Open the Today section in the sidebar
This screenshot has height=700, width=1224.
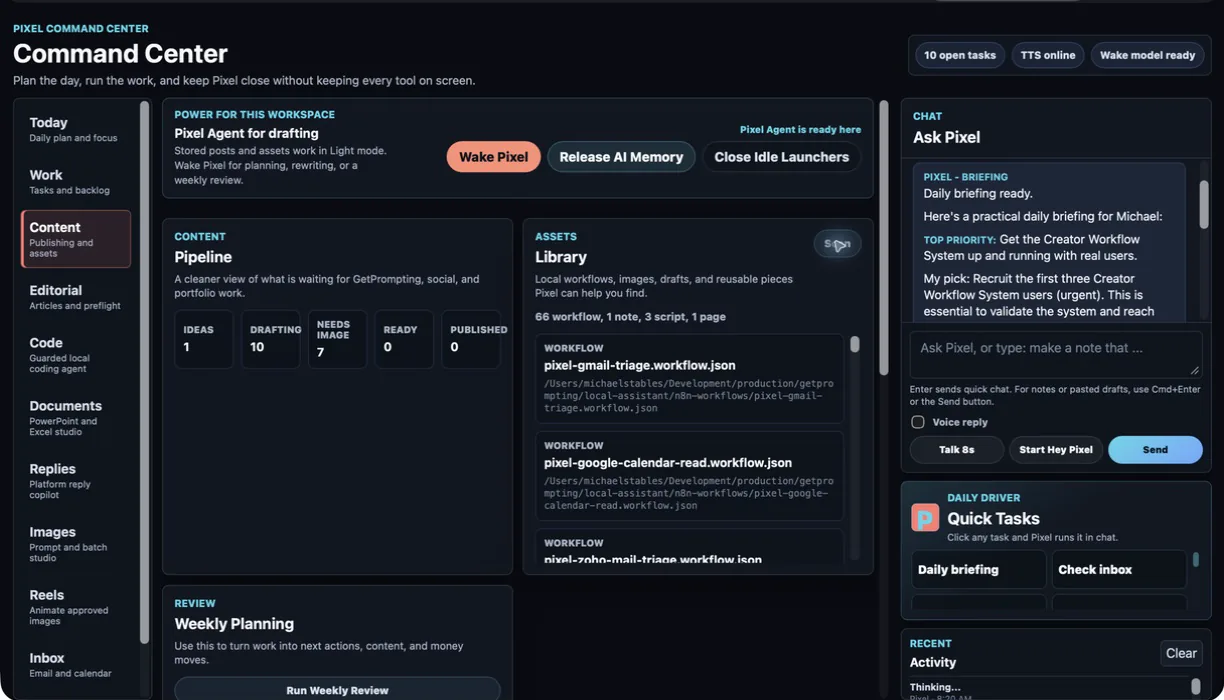click(76, 130)
